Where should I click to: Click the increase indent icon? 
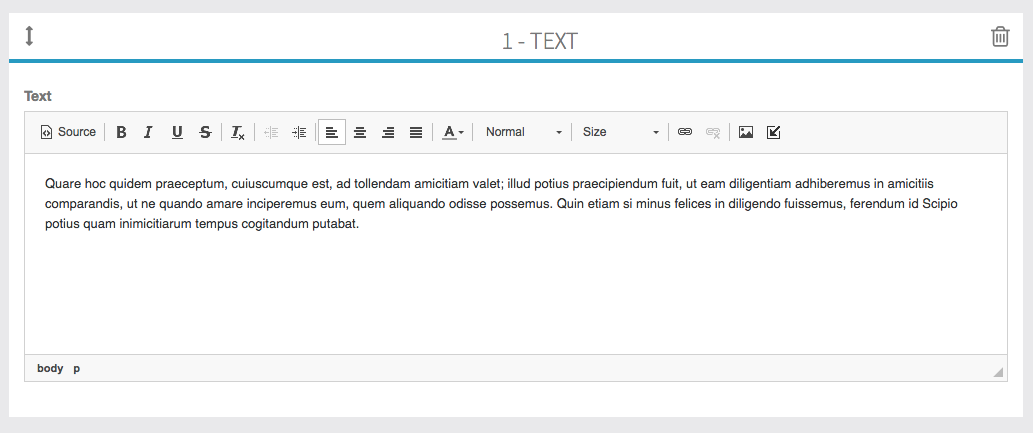[299, 132]
